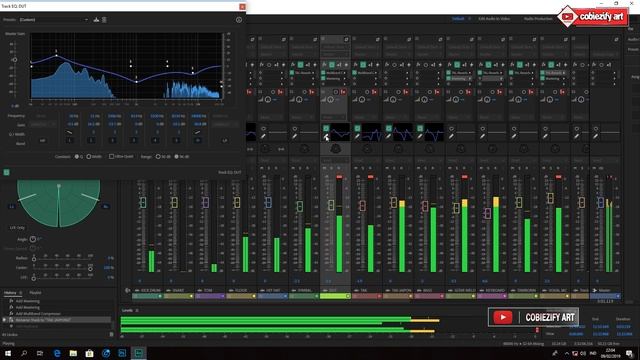The height and width of the screenshot is (360, 640).
Task: Open first effect slot menu on TAMBORIN
Action: 533,73
